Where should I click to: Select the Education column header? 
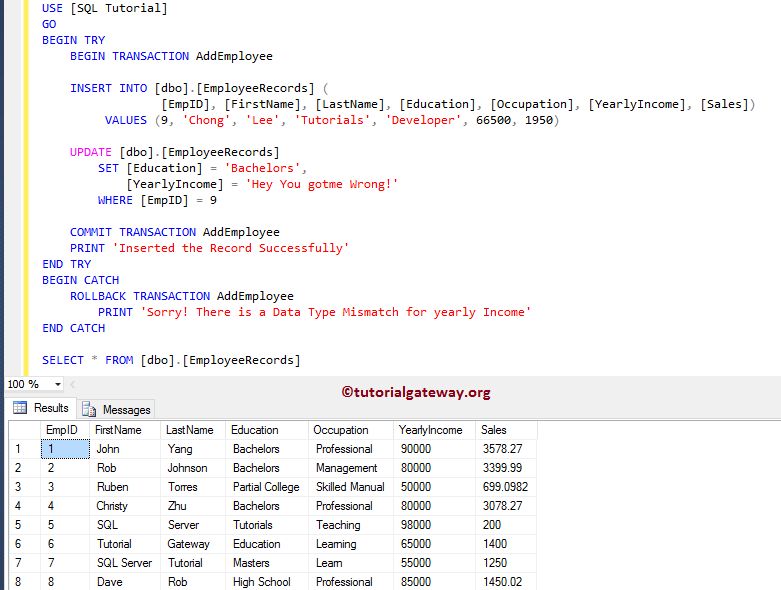(x=267, y=430)
